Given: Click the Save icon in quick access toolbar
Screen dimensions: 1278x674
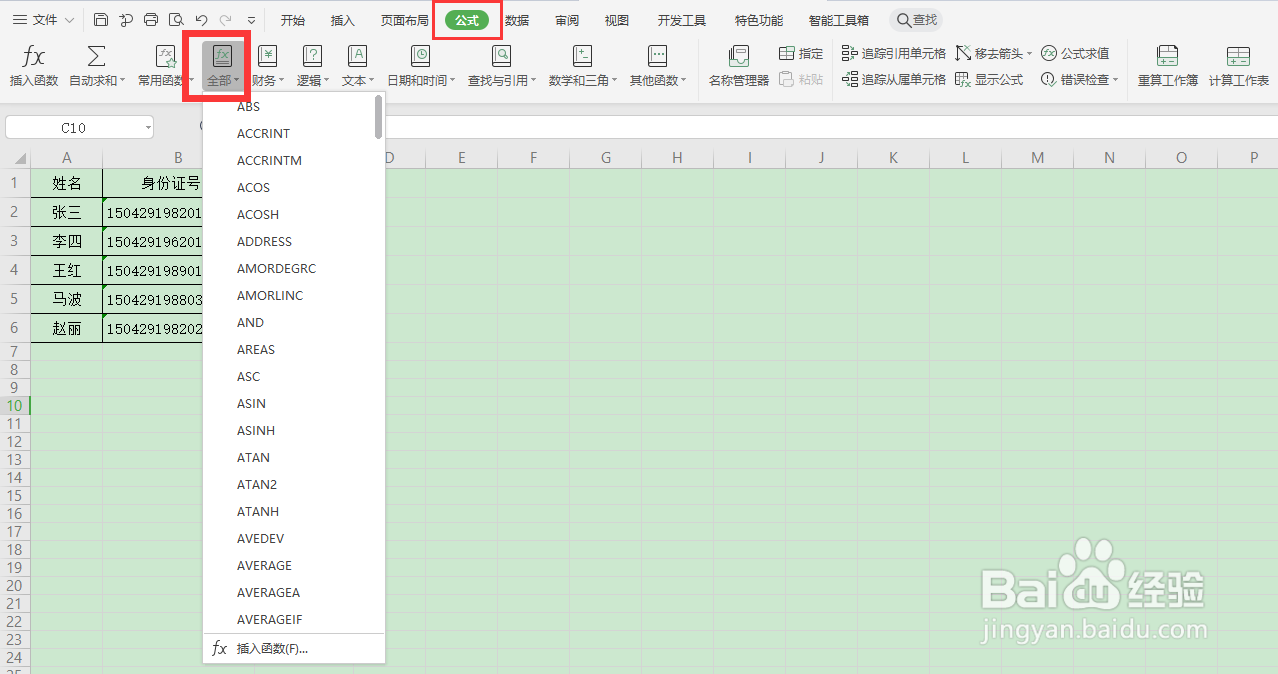Looking at the screenshot, I should pos(101,20).
